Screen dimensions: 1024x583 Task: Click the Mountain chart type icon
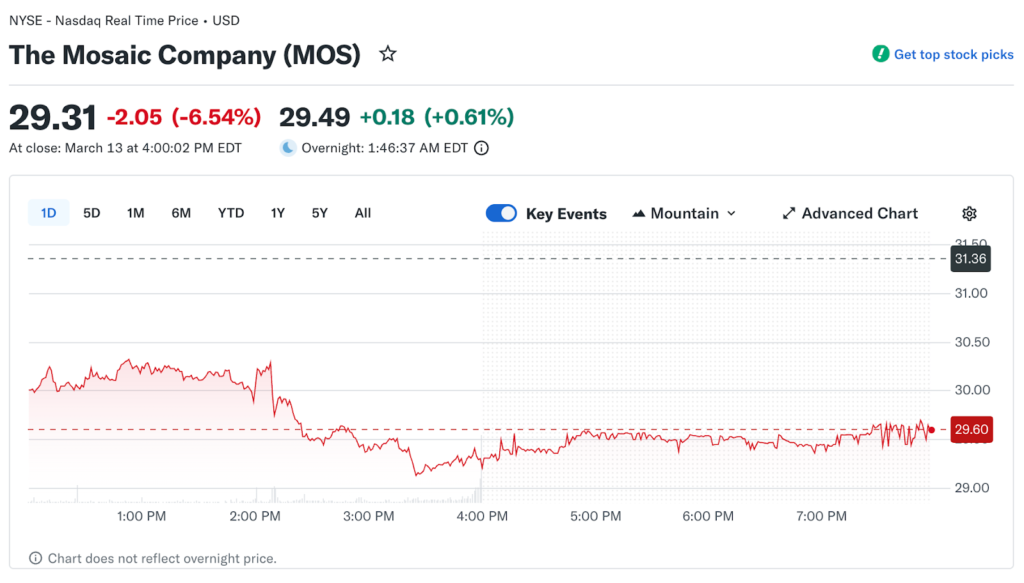pyautogui.click(x=639, y=213)
